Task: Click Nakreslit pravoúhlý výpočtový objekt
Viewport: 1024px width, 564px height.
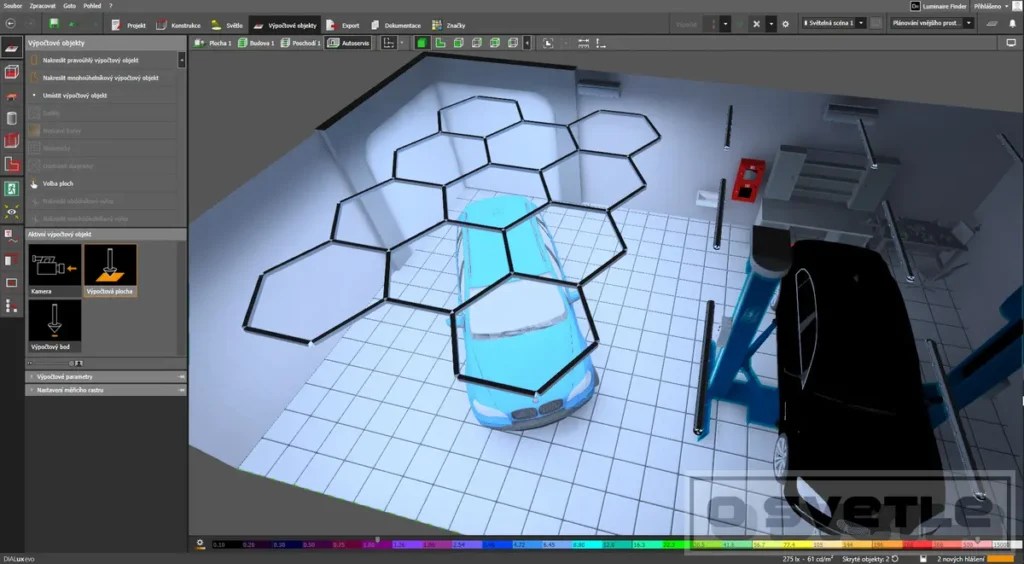Action: pos(103,60)
